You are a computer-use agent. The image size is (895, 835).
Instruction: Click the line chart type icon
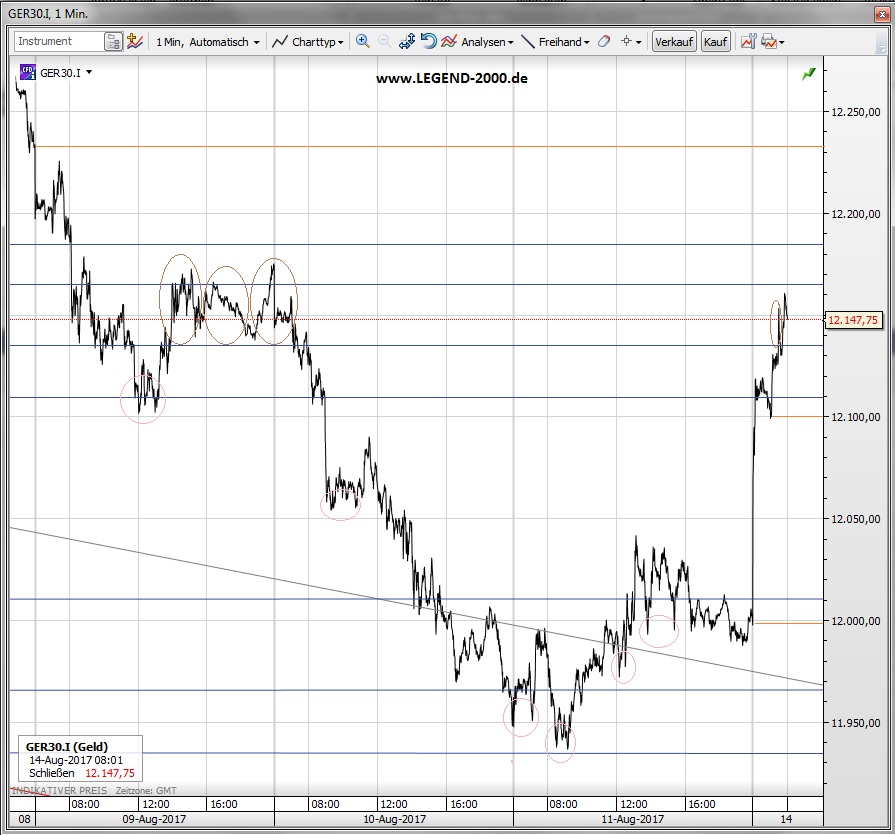click(x=279, y=42)
